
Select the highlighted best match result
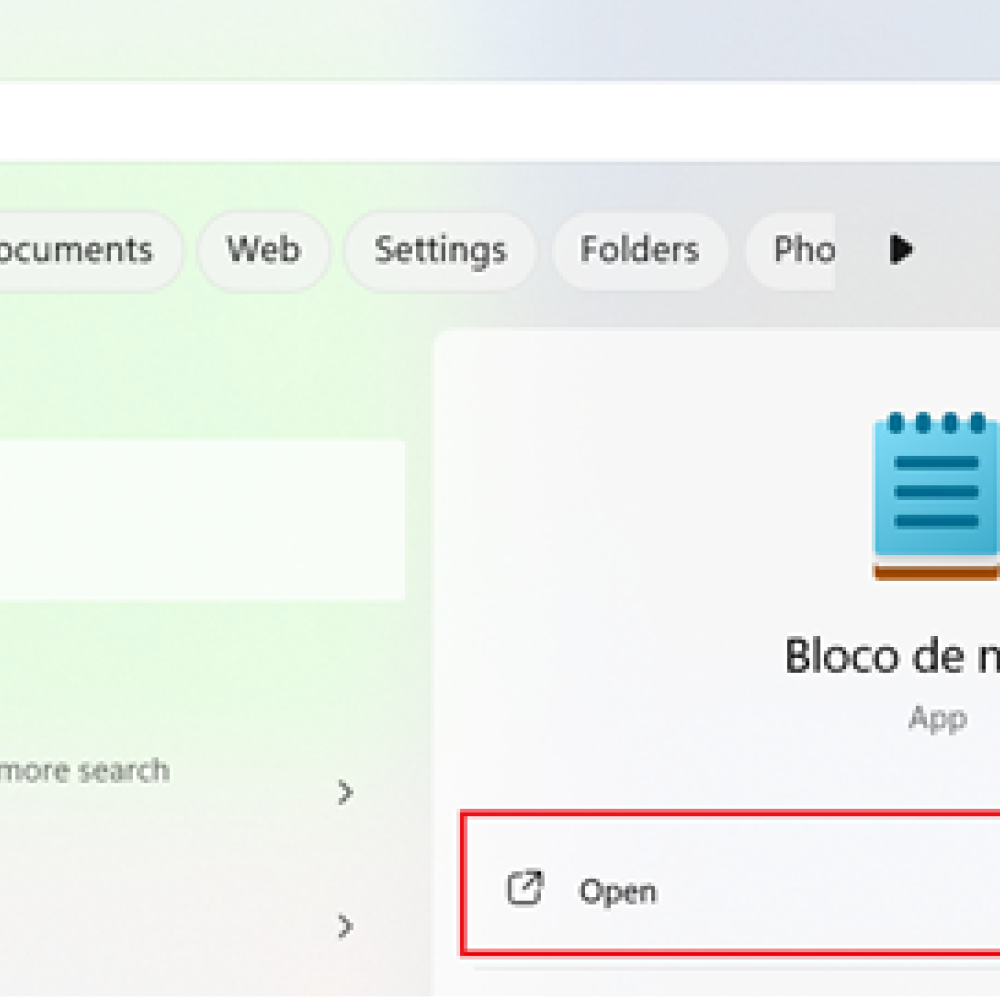tap(200, 520)
